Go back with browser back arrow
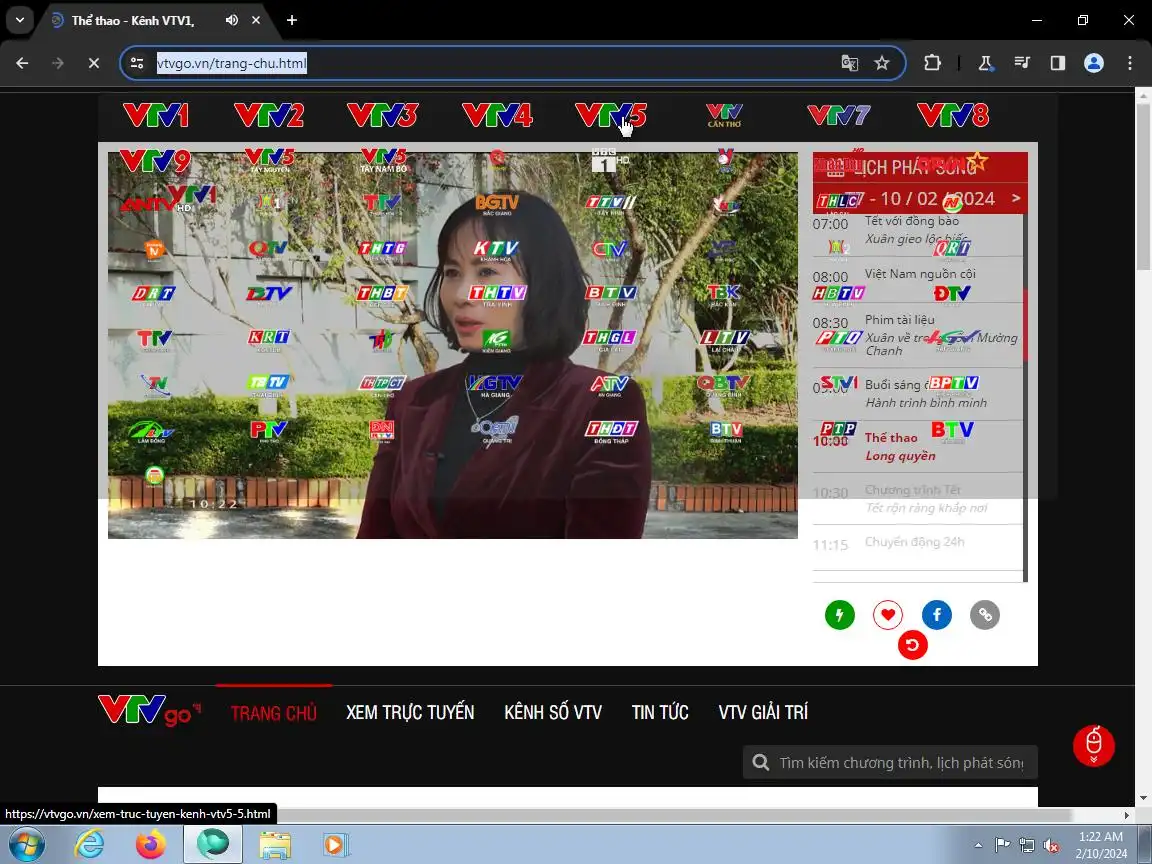The width and height of the screenshot is (1152, 864). click(22, 63)
